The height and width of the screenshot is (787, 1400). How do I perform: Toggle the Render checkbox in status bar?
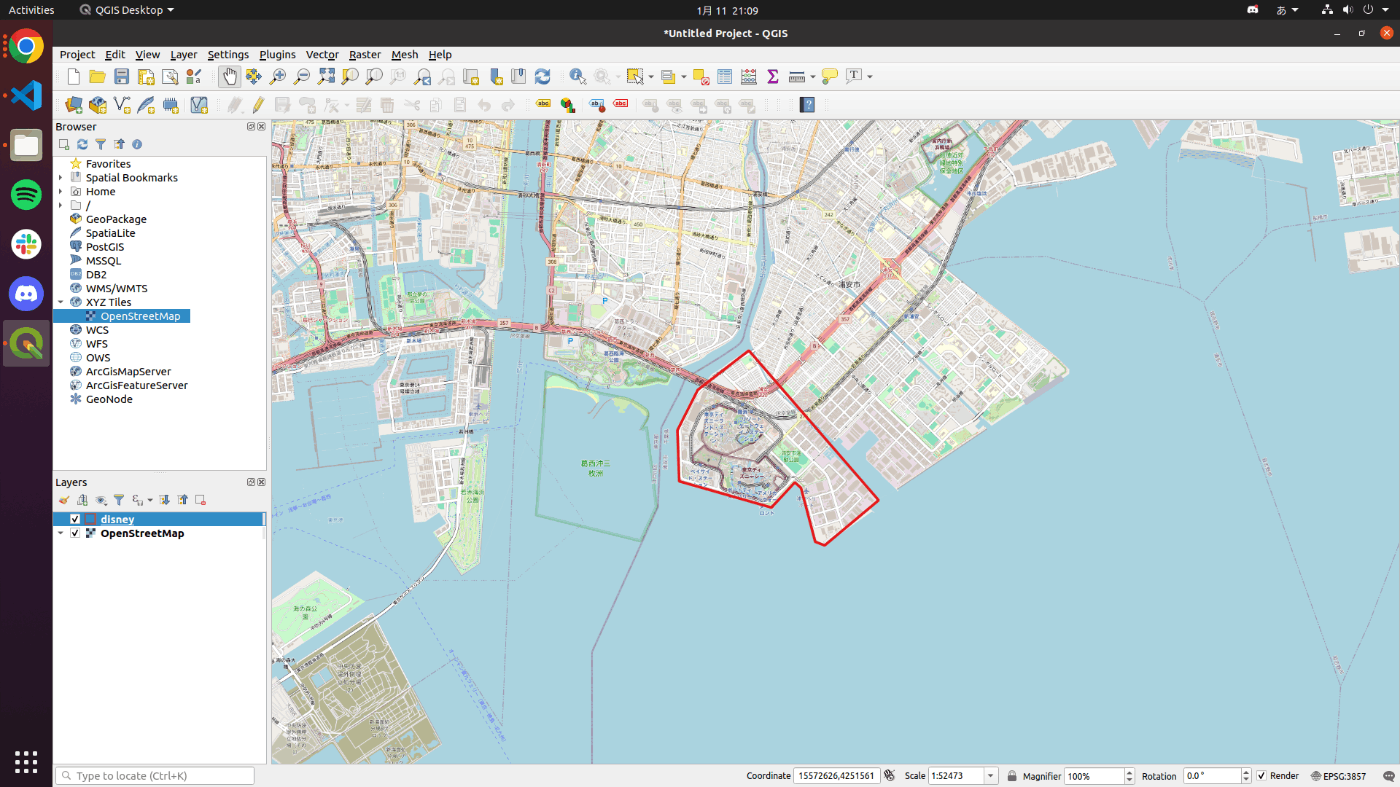[x=1261, y=776]
